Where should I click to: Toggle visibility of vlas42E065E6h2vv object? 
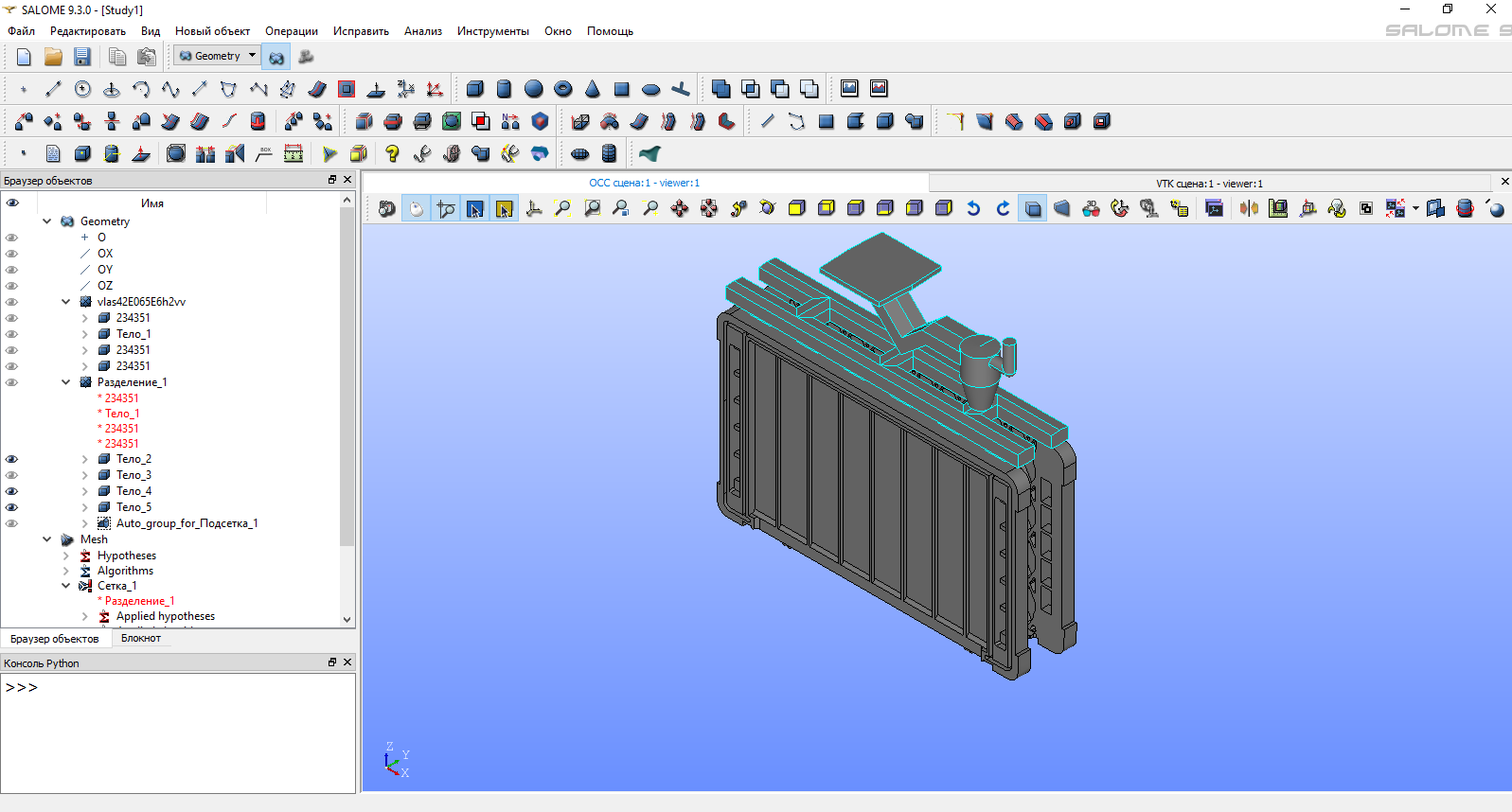coord(12,302)
